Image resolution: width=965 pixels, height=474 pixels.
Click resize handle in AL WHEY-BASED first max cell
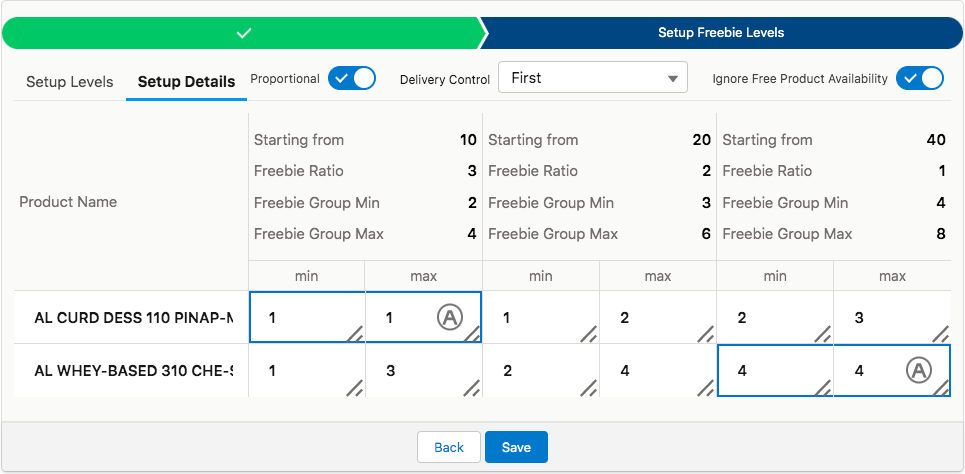pos(472,387)
